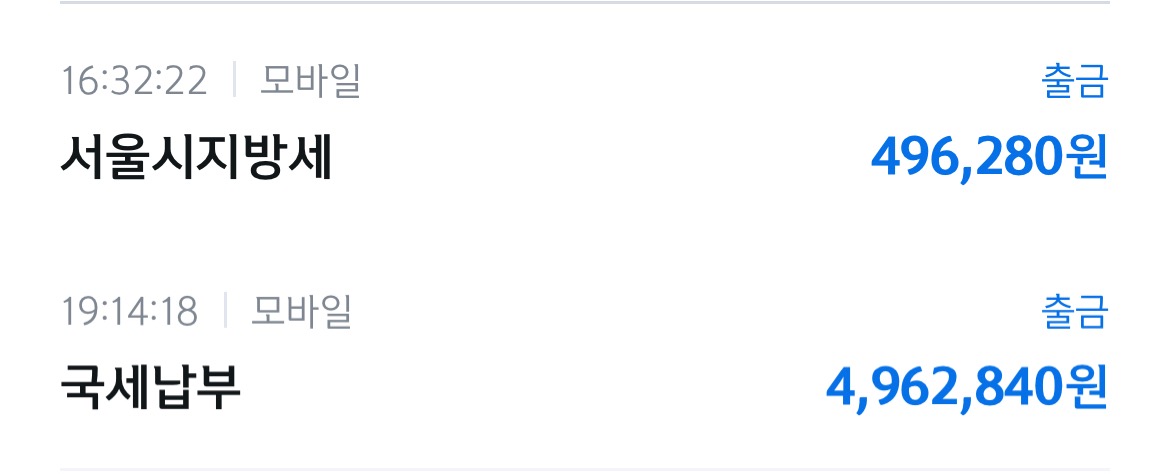Viewport: 1170px width, 474px height.
Task: Click the divider between 16:32:22 and 모바일
Action: [234, 81]
